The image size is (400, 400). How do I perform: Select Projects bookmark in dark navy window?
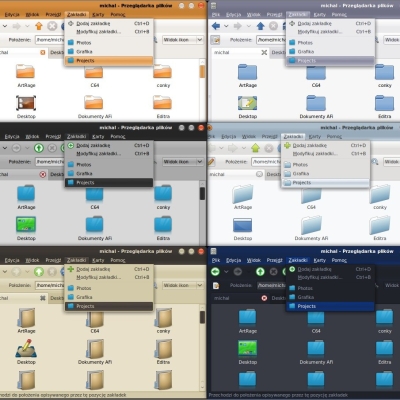pos(330,306)
